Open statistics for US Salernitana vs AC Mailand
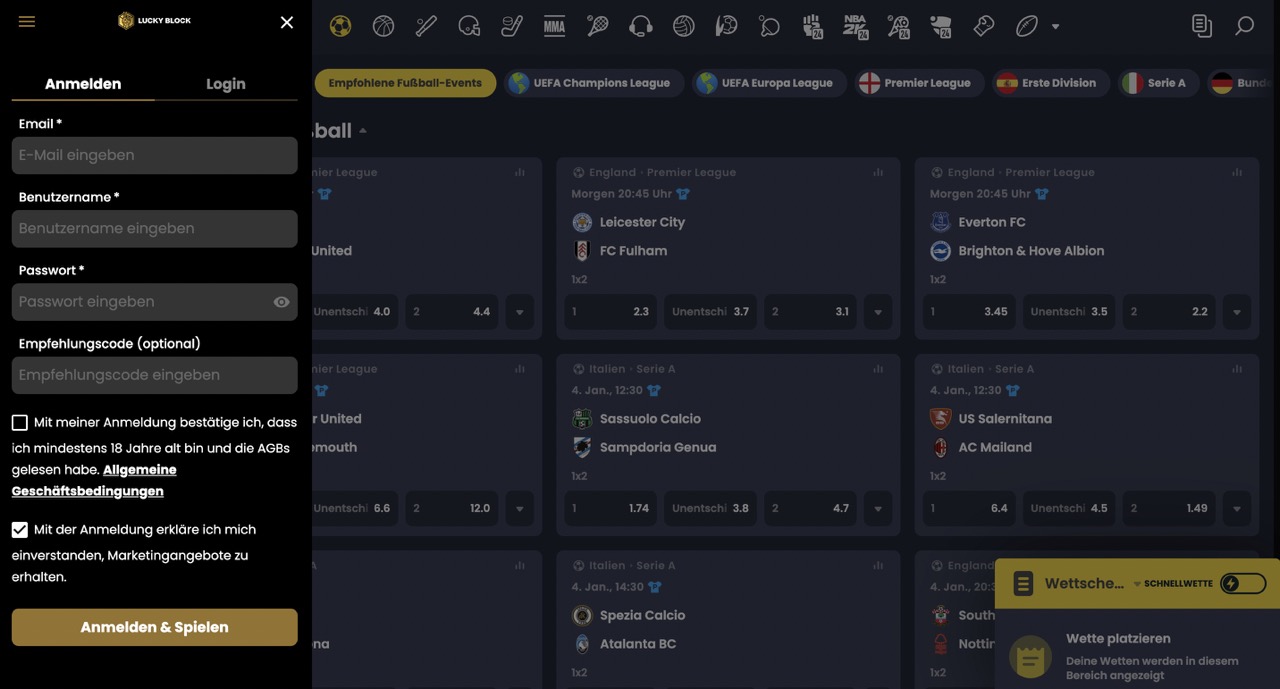 pyautogui.click(x=1237, y=369)
